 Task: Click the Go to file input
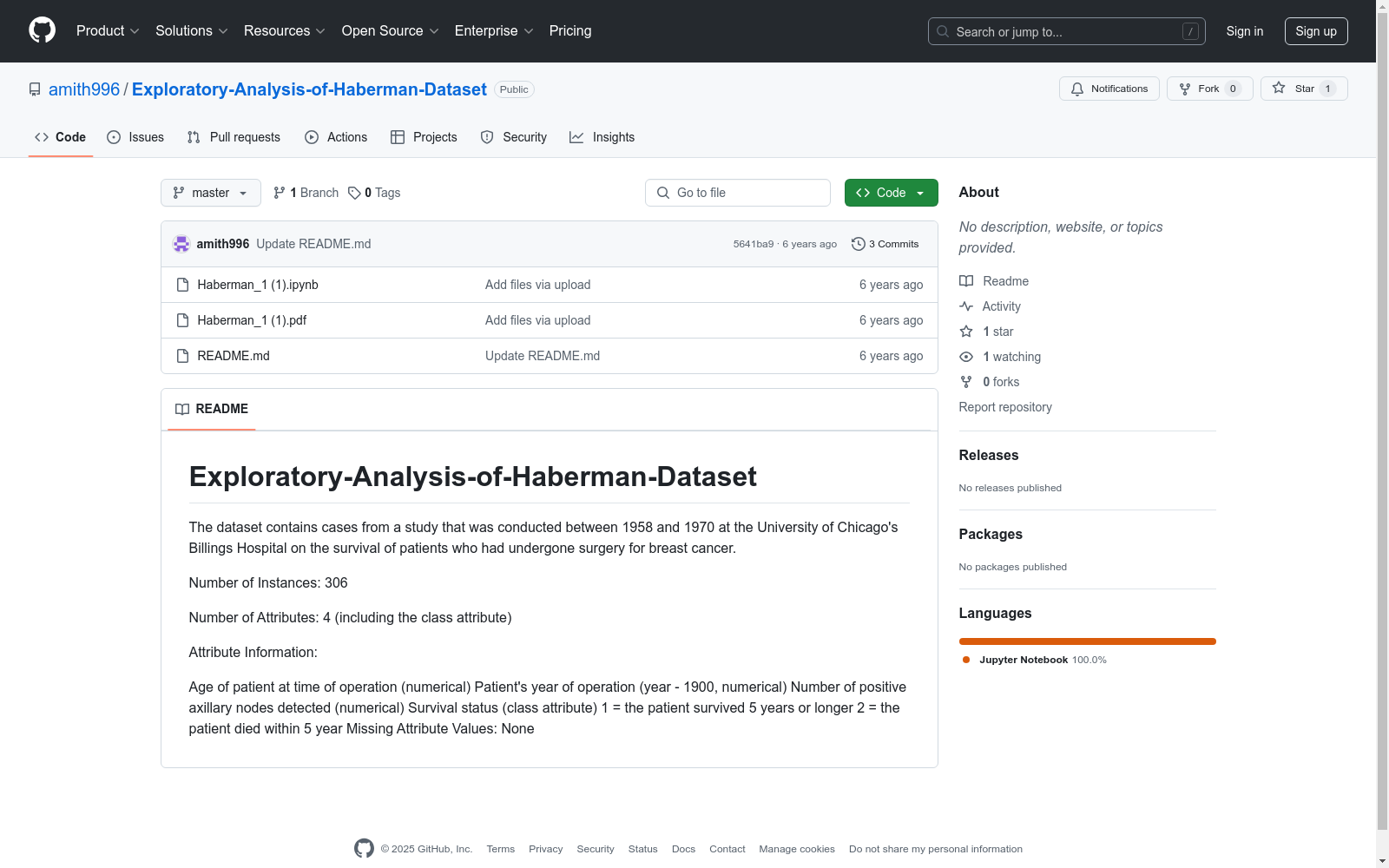pyautogui.click(x=738, y=193)
